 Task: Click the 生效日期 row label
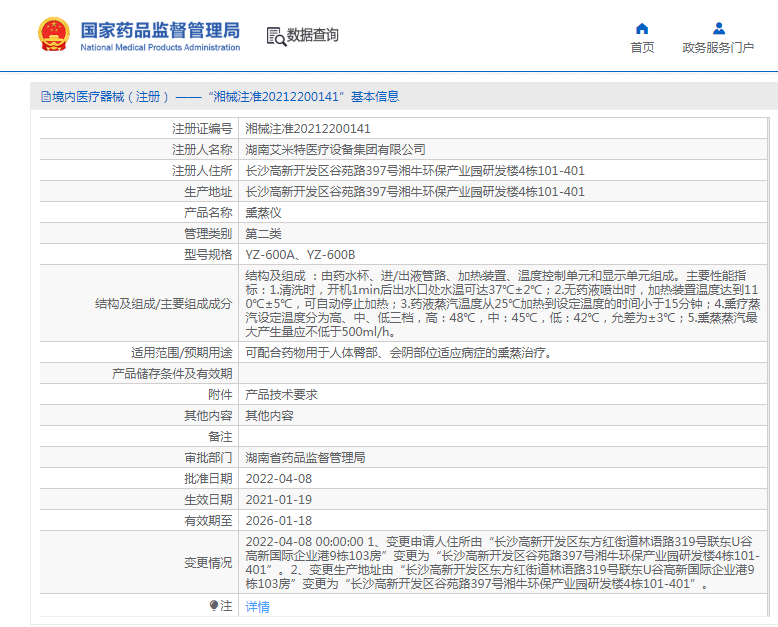(x=208, y=500)
